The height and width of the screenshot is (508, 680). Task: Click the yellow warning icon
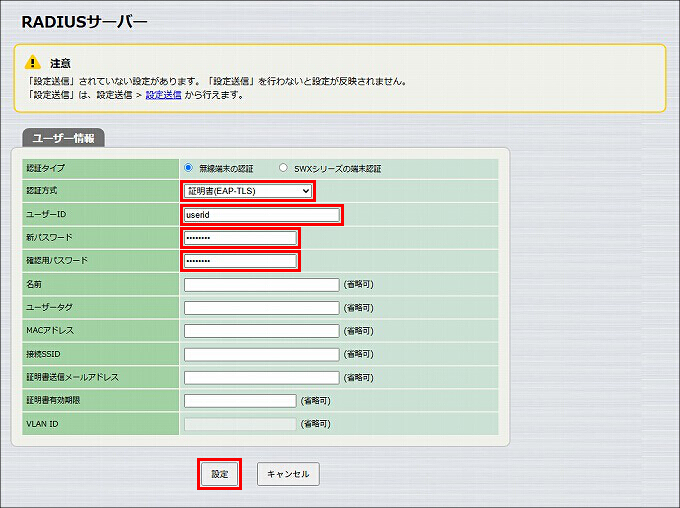pyautogui.click(x=33, y=62)
